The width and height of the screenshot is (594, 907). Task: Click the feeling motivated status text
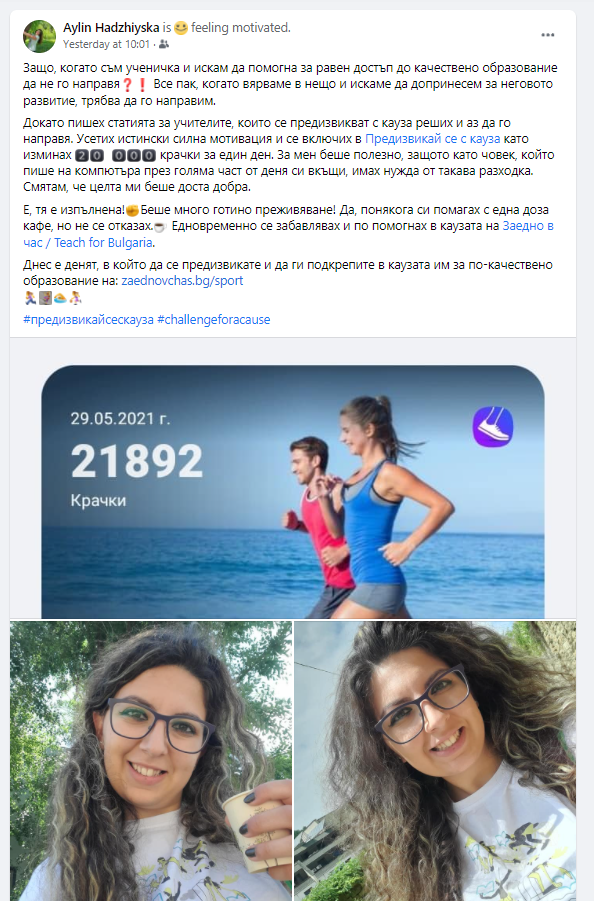[x=241, y=27]
